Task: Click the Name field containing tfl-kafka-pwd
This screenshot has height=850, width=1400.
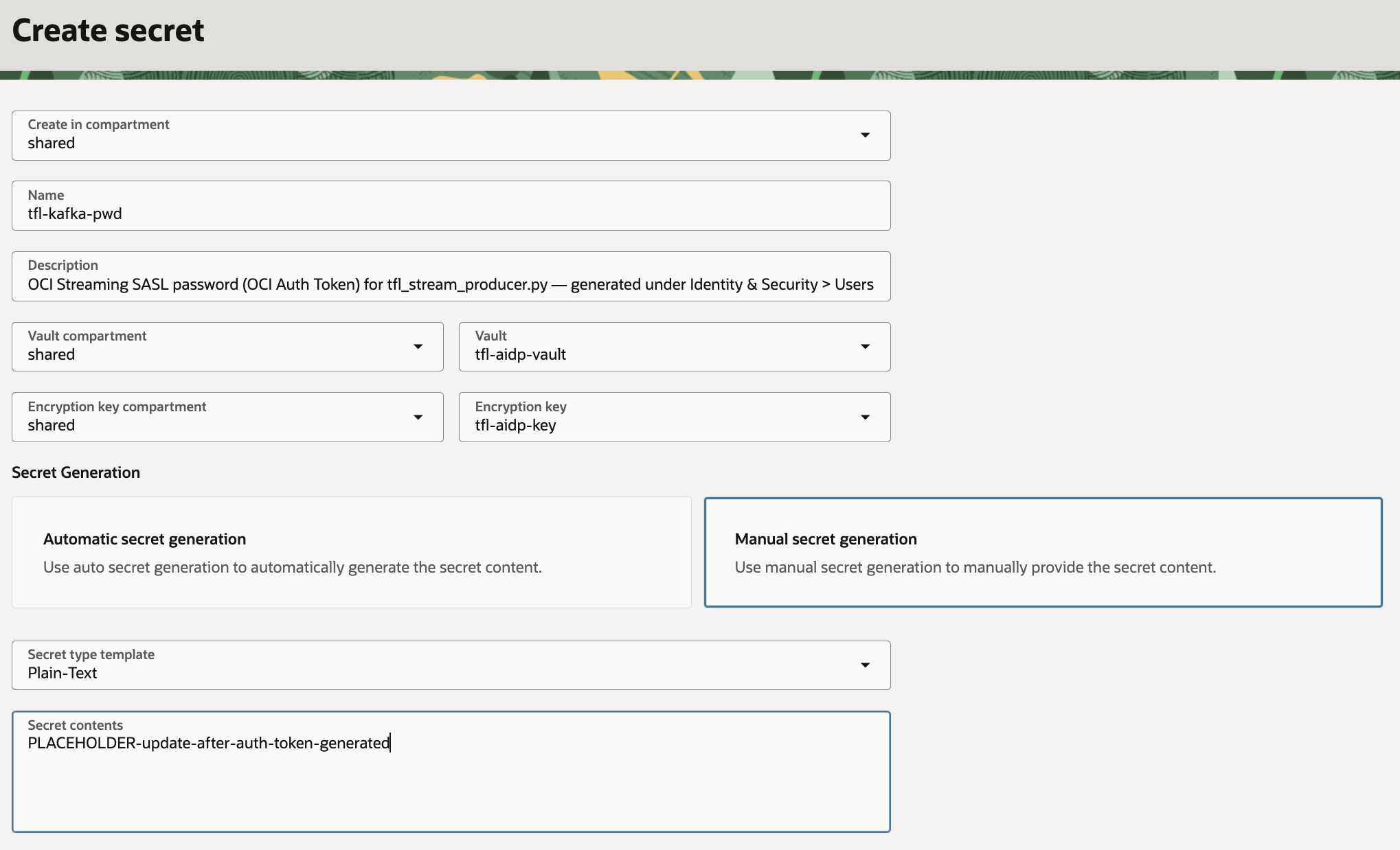Action: [x=451, y=206]
